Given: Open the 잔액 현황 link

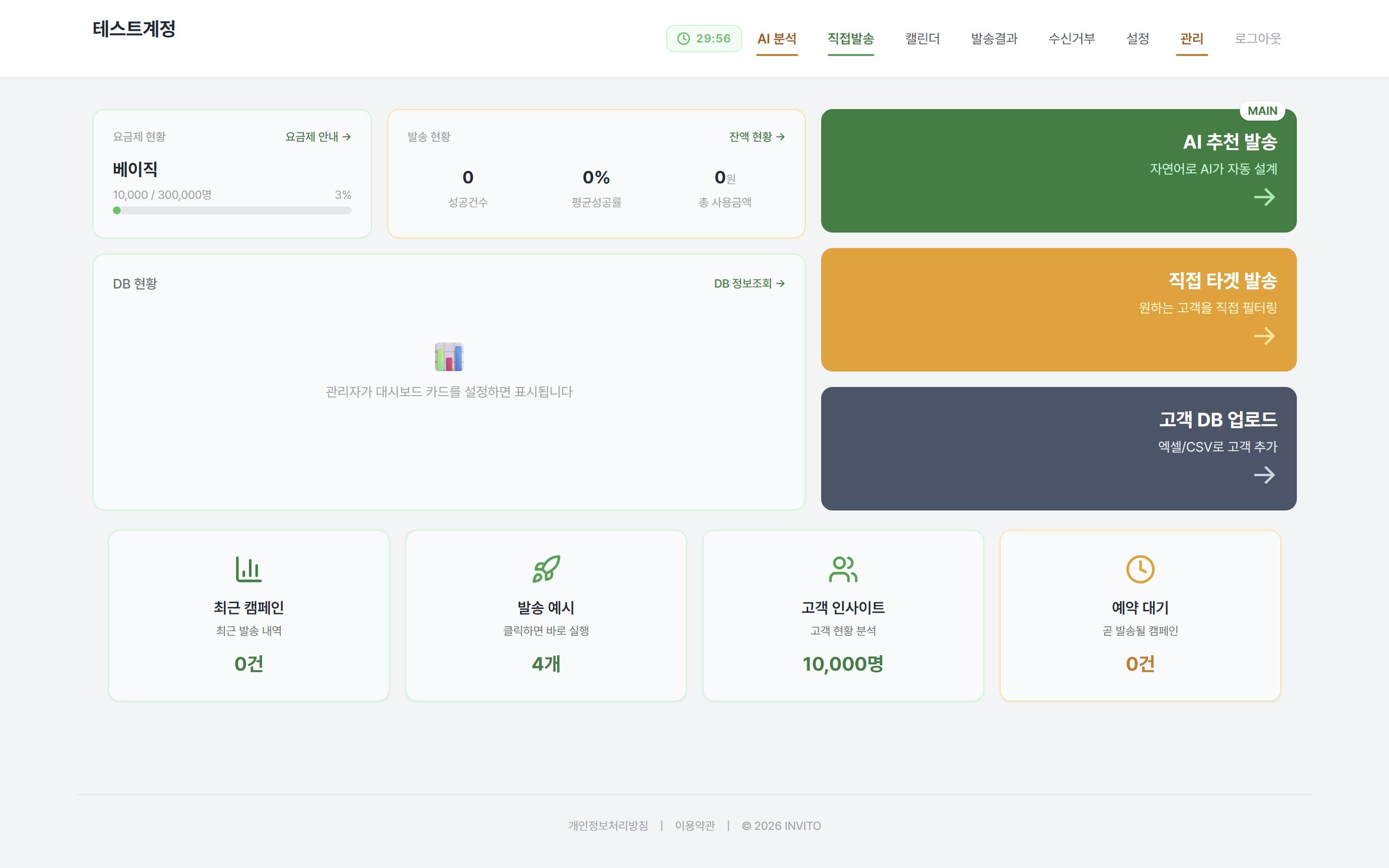Looking at the screenshot, I should tap(756, 137).
